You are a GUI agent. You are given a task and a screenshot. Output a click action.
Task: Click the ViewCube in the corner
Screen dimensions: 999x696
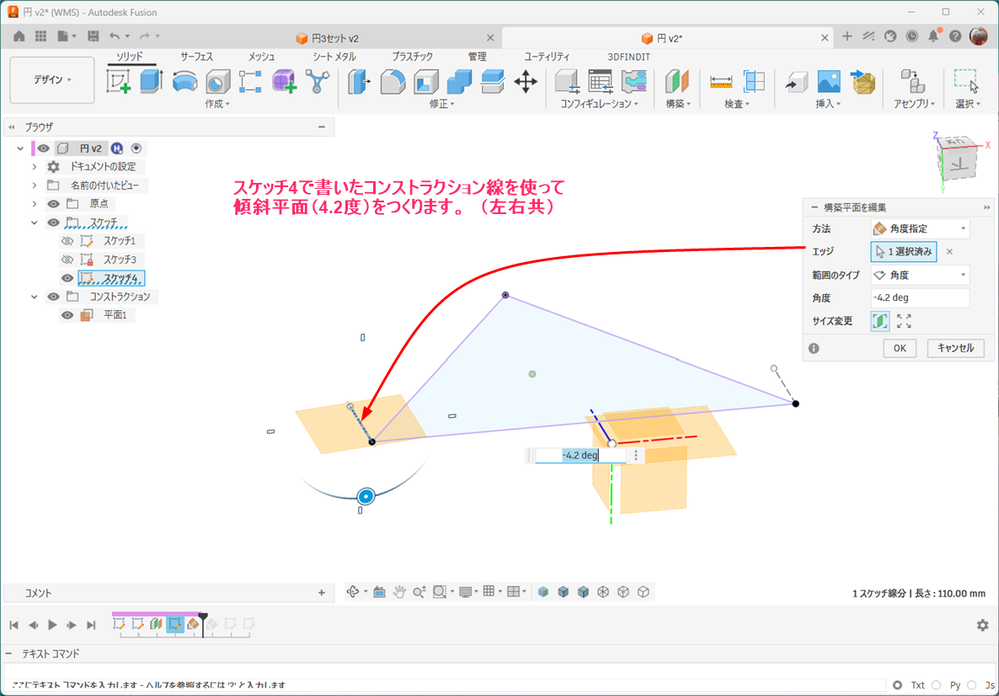[x=957, y=157]
